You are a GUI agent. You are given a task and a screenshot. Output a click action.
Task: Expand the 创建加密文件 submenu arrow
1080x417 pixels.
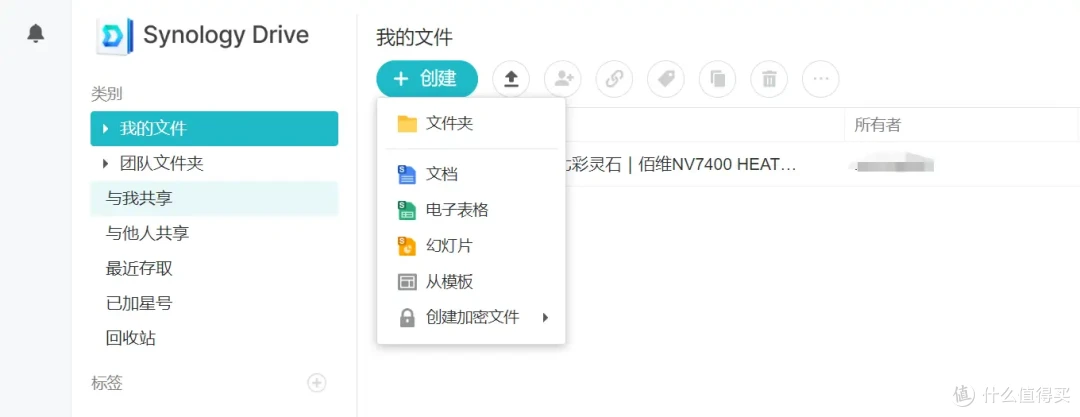[546, 318]
